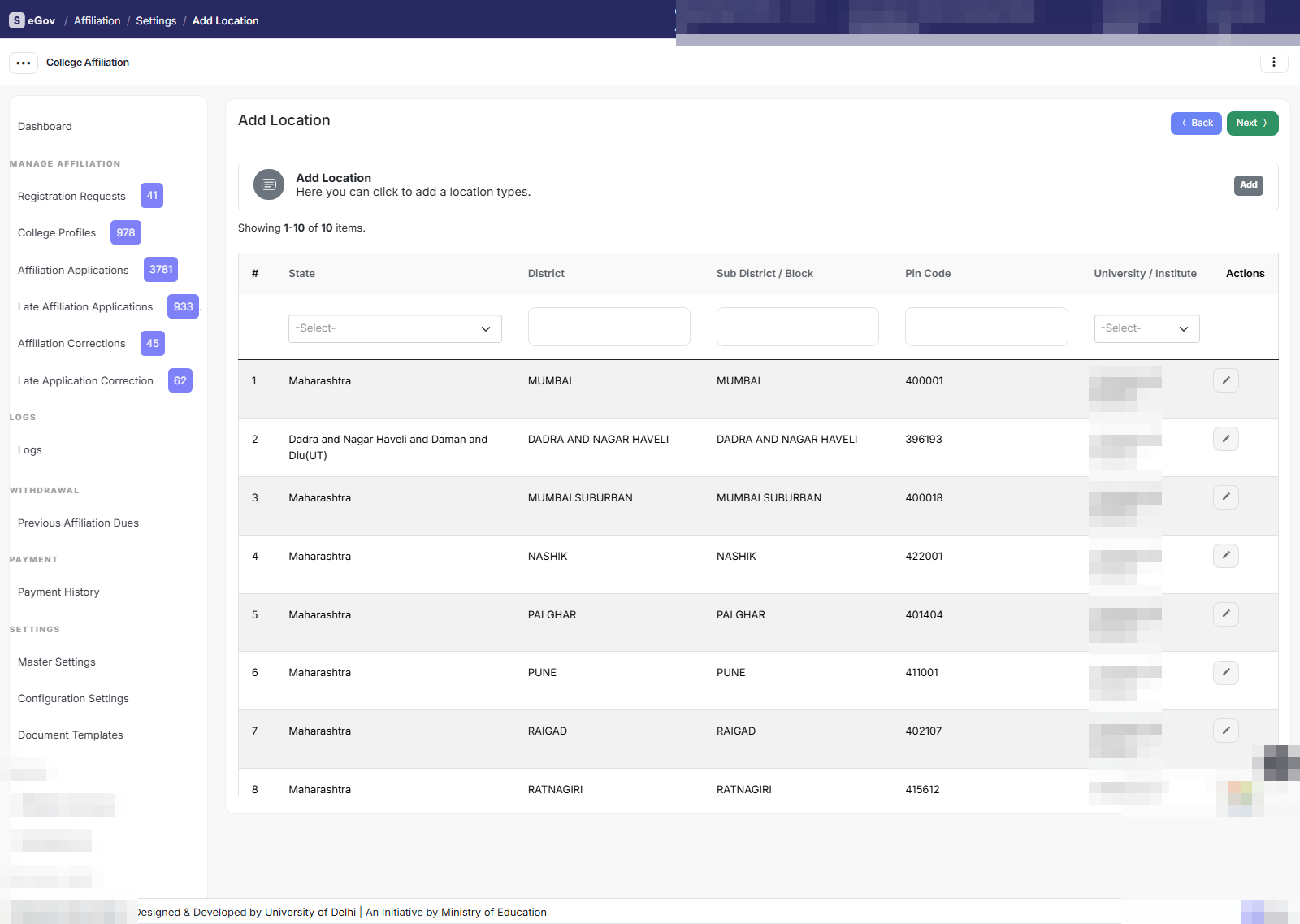Proceed with the Next button

[x=1252, y=123]
